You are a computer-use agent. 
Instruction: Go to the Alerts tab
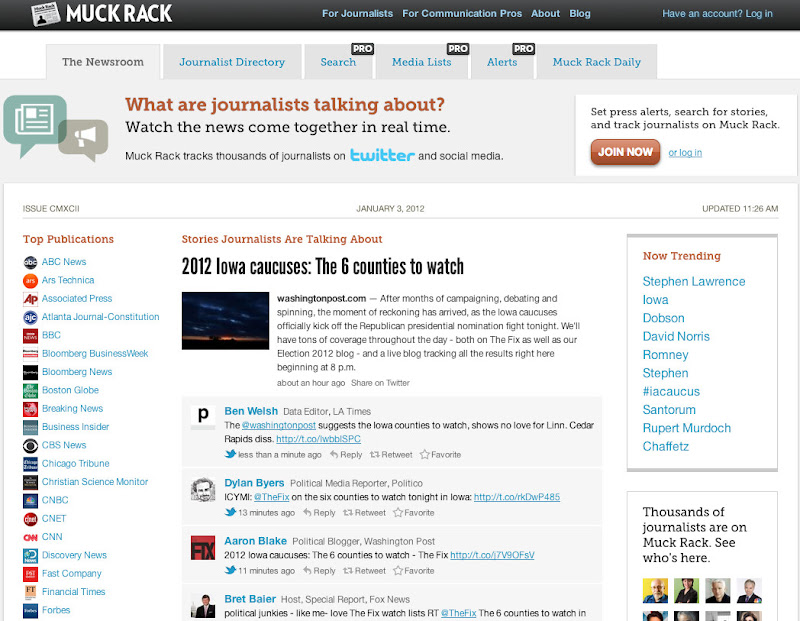pos(502,62)
